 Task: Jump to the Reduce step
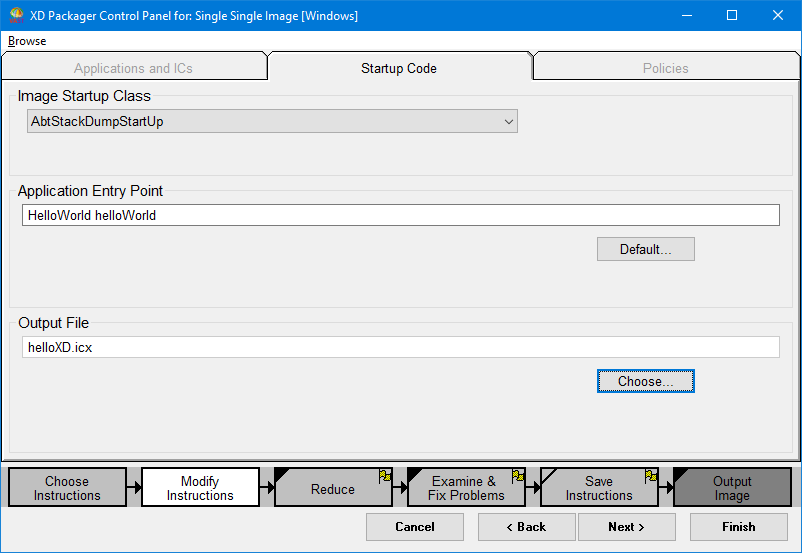tap(332, 489)
